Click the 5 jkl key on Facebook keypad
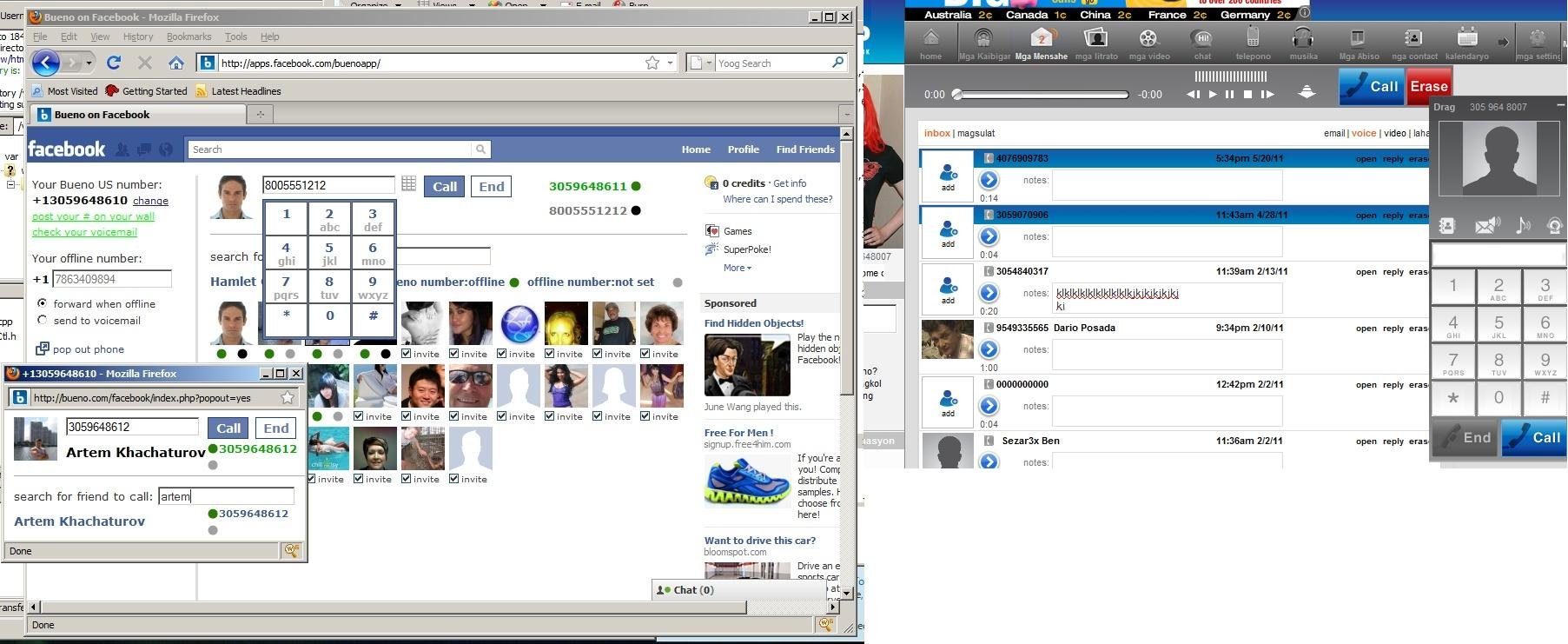 point(329,253)
